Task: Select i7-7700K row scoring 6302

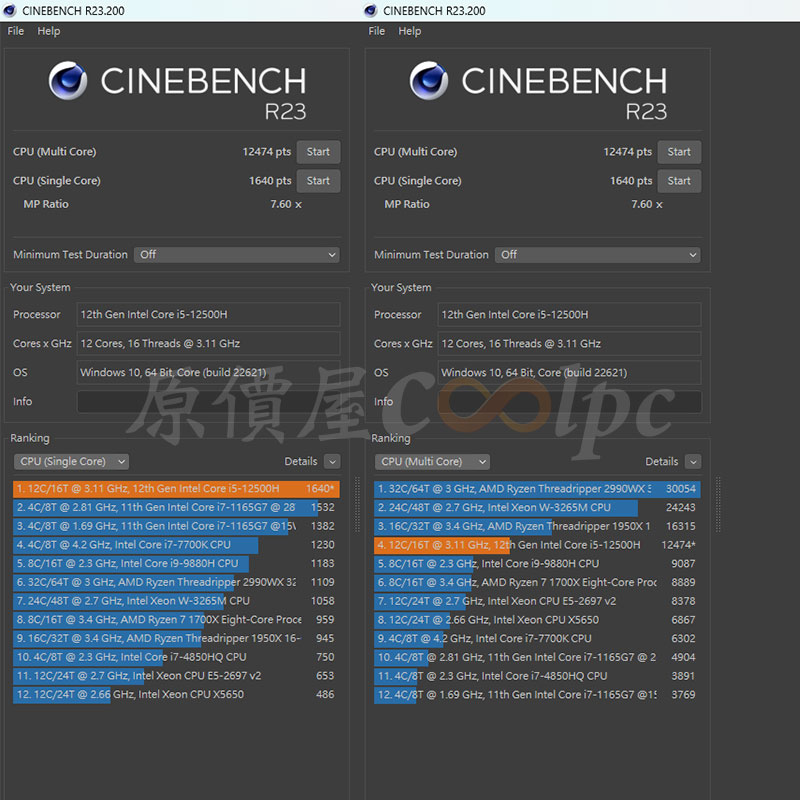Action: click(537, 639)
